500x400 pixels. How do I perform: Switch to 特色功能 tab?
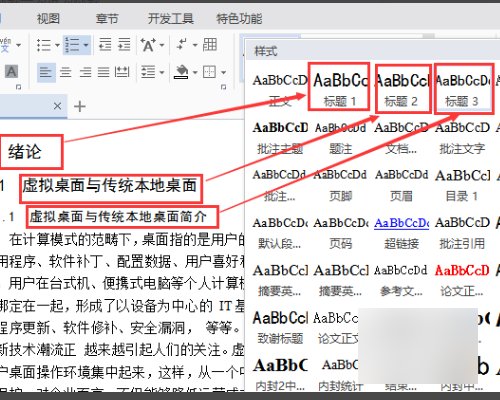tap(239, 19)
